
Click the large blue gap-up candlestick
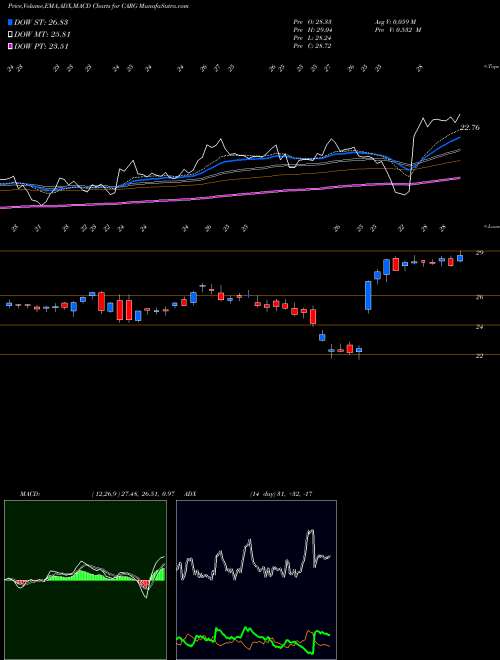pyautogui.click(x=368, y=295)
